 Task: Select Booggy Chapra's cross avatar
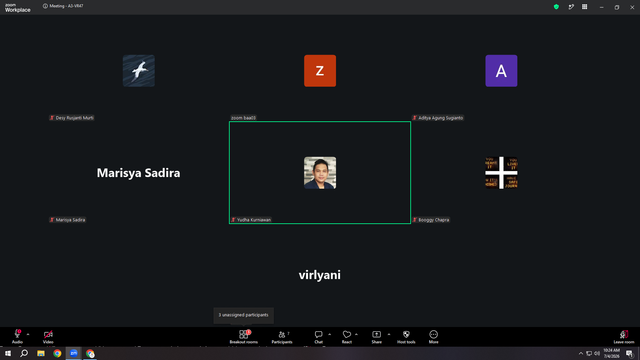click(x=501, y=173)
